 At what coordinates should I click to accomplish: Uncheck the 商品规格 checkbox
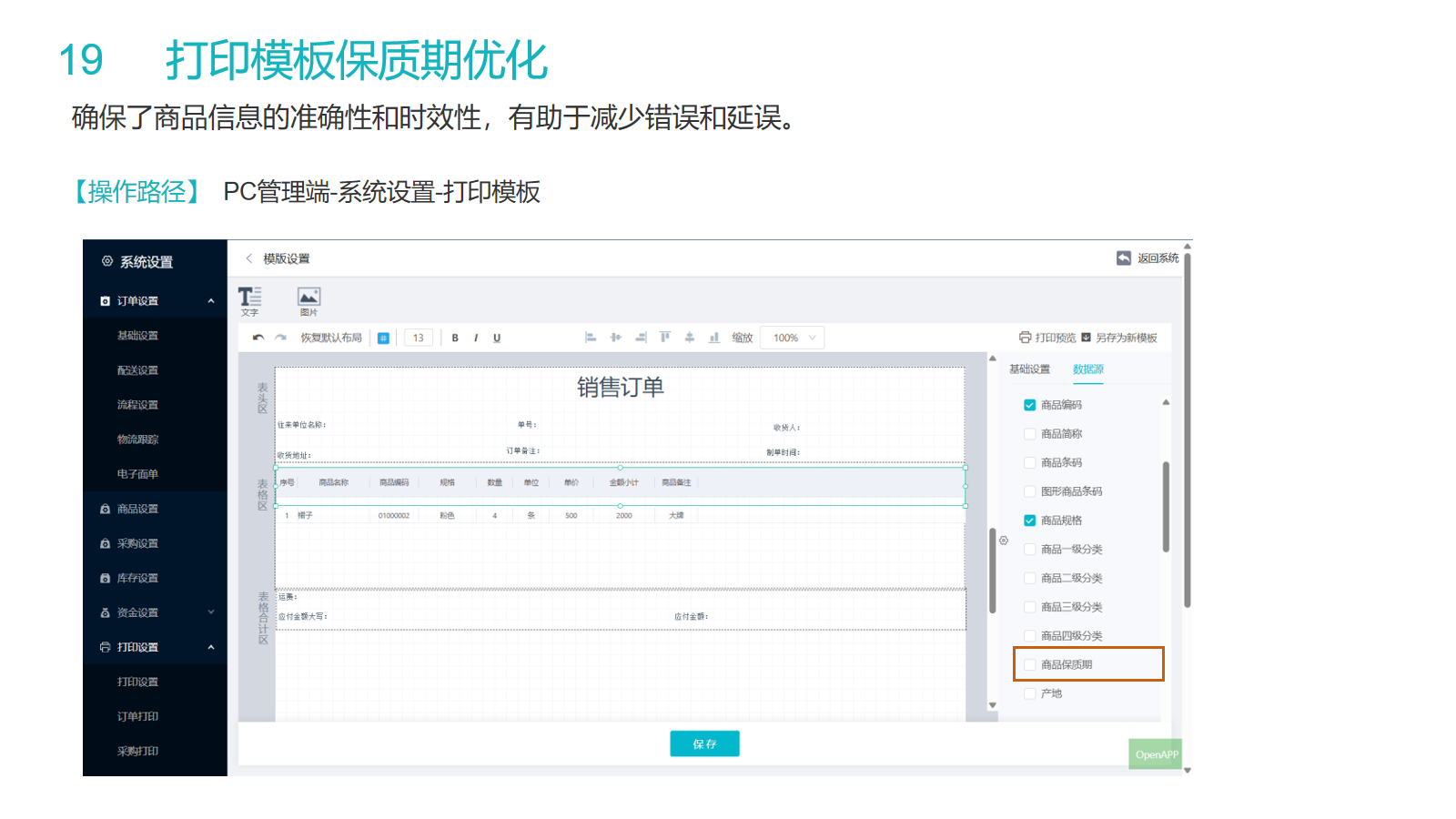pyautogui.click(x=1030, y=521)
